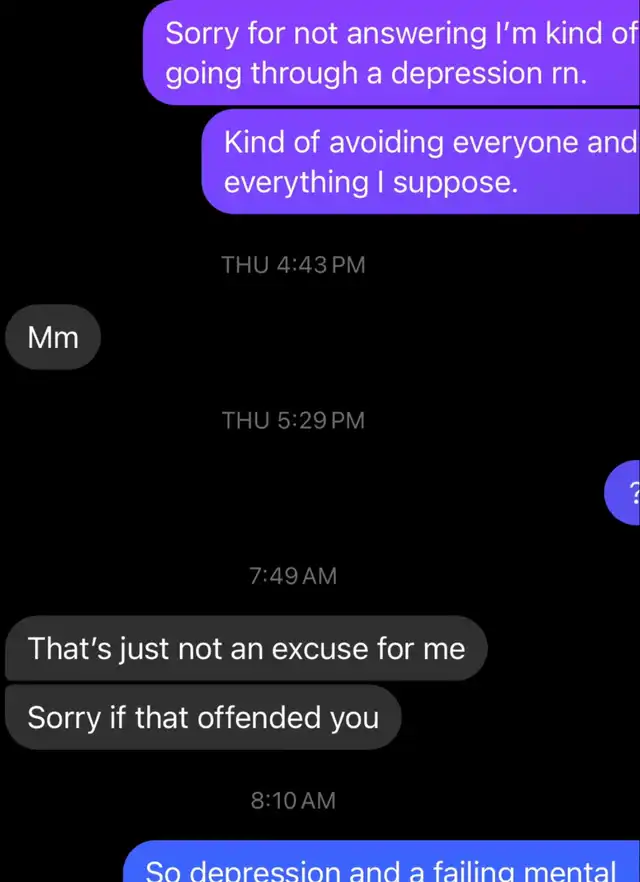This screenshot has height=882, width=640.
Task: Tap the 7:49 AM timestamp label
Action: (x=294, y=576)
